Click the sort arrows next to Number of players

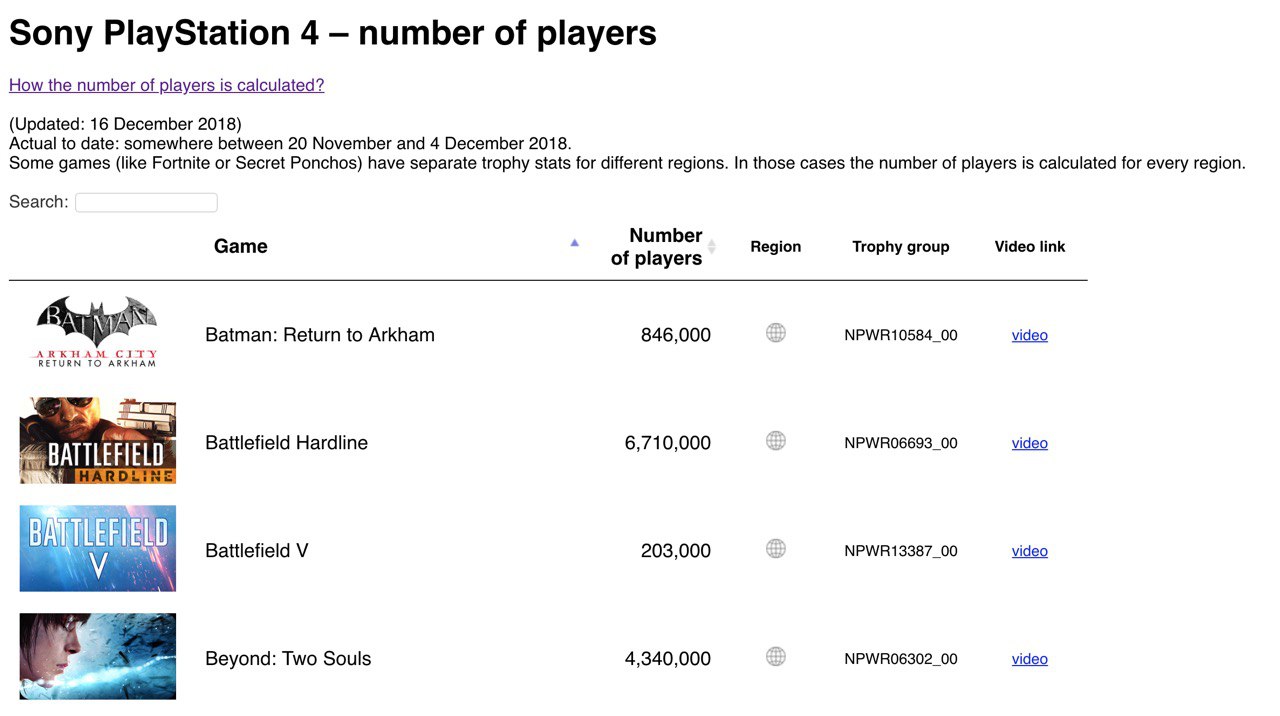click(712, 246)
